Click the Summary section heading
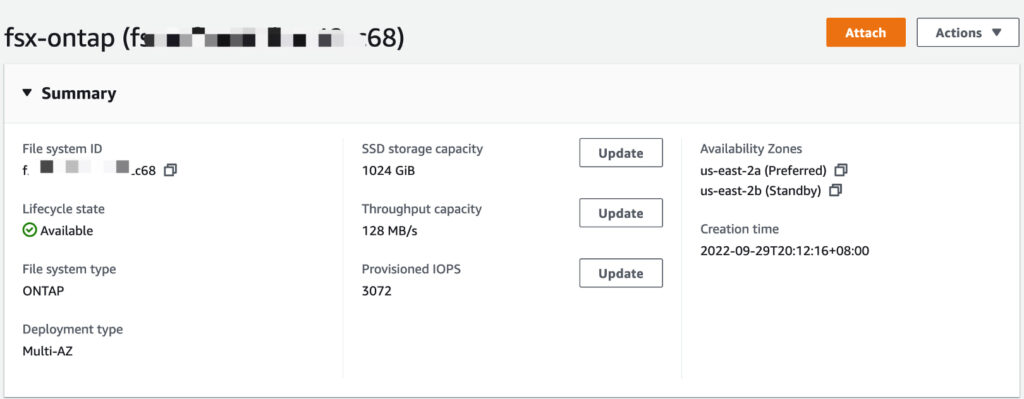 pyautogui.click(x=79, y=93)
